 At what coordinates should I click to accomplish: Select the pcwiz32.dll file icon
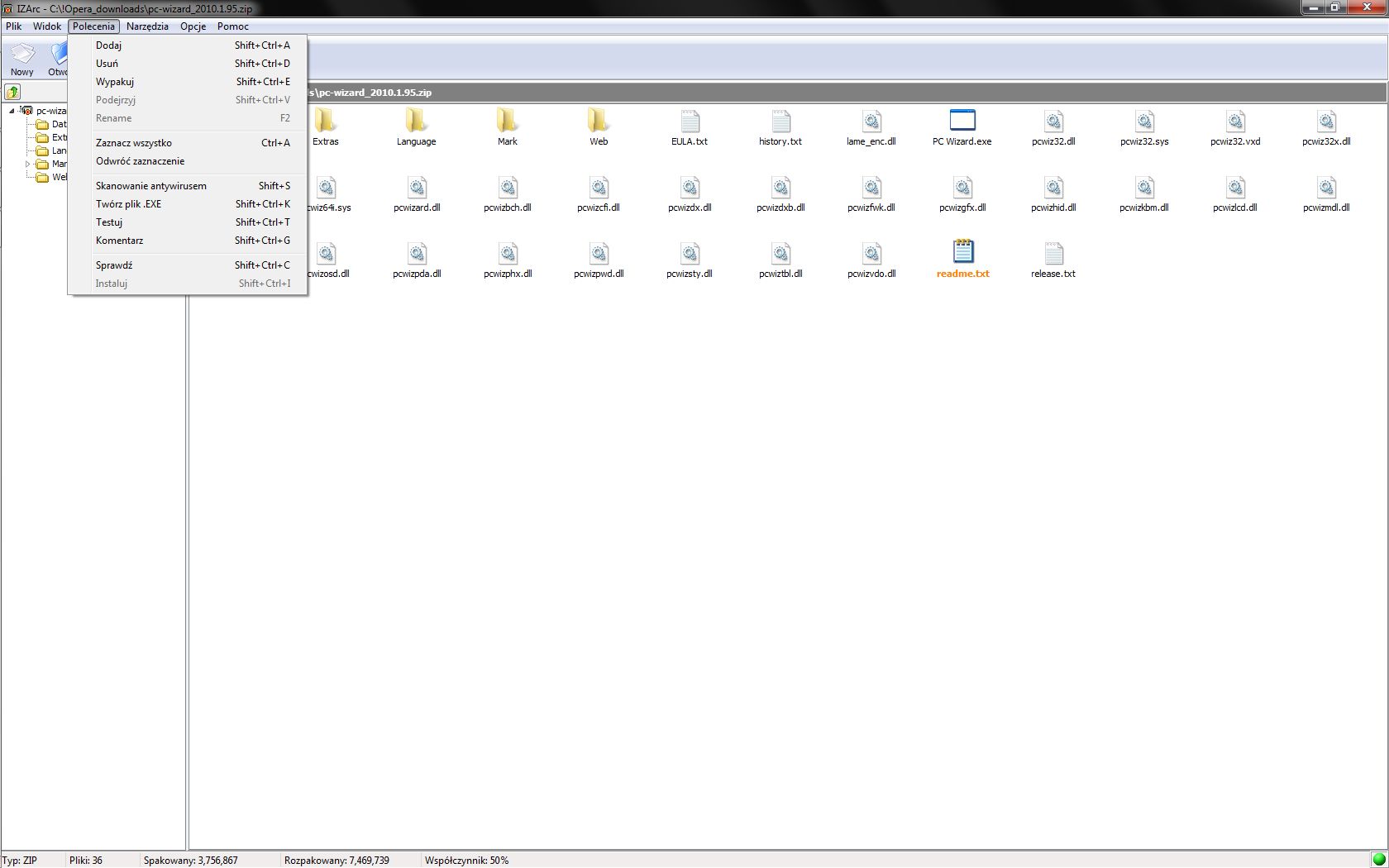click(1053, 121)
